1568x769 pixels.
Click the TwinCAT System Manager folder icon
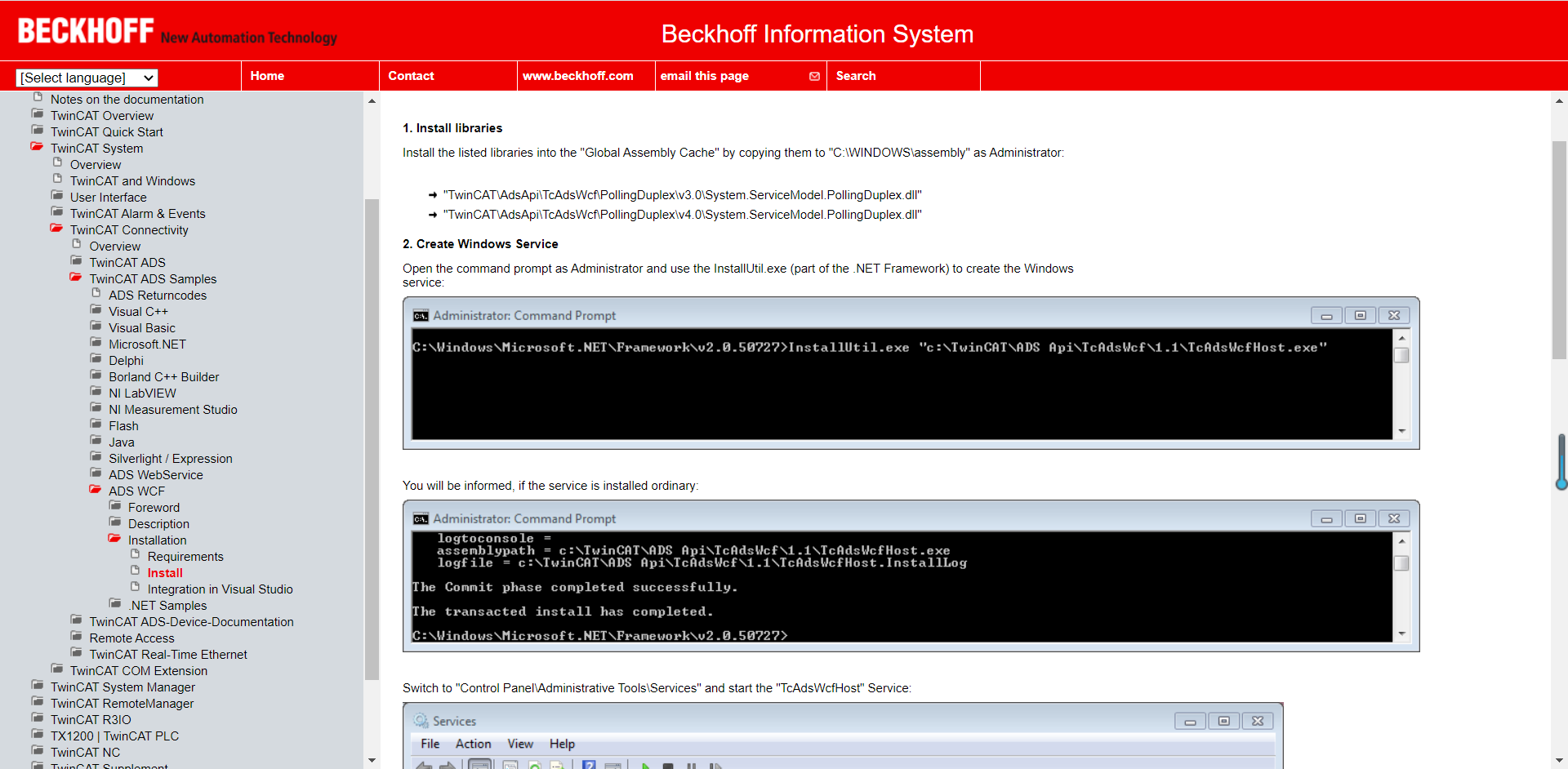pos(38,685)
